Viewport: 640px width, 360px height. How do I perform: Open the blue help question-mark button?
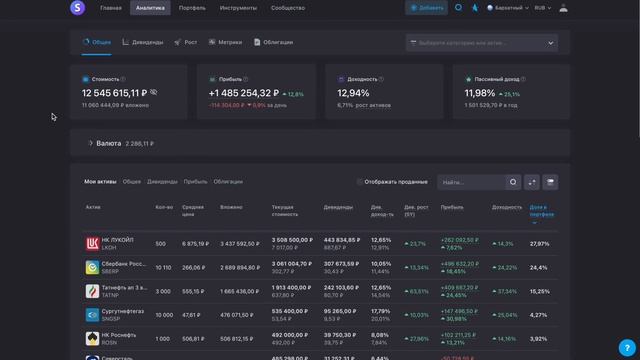pos(627,348)
